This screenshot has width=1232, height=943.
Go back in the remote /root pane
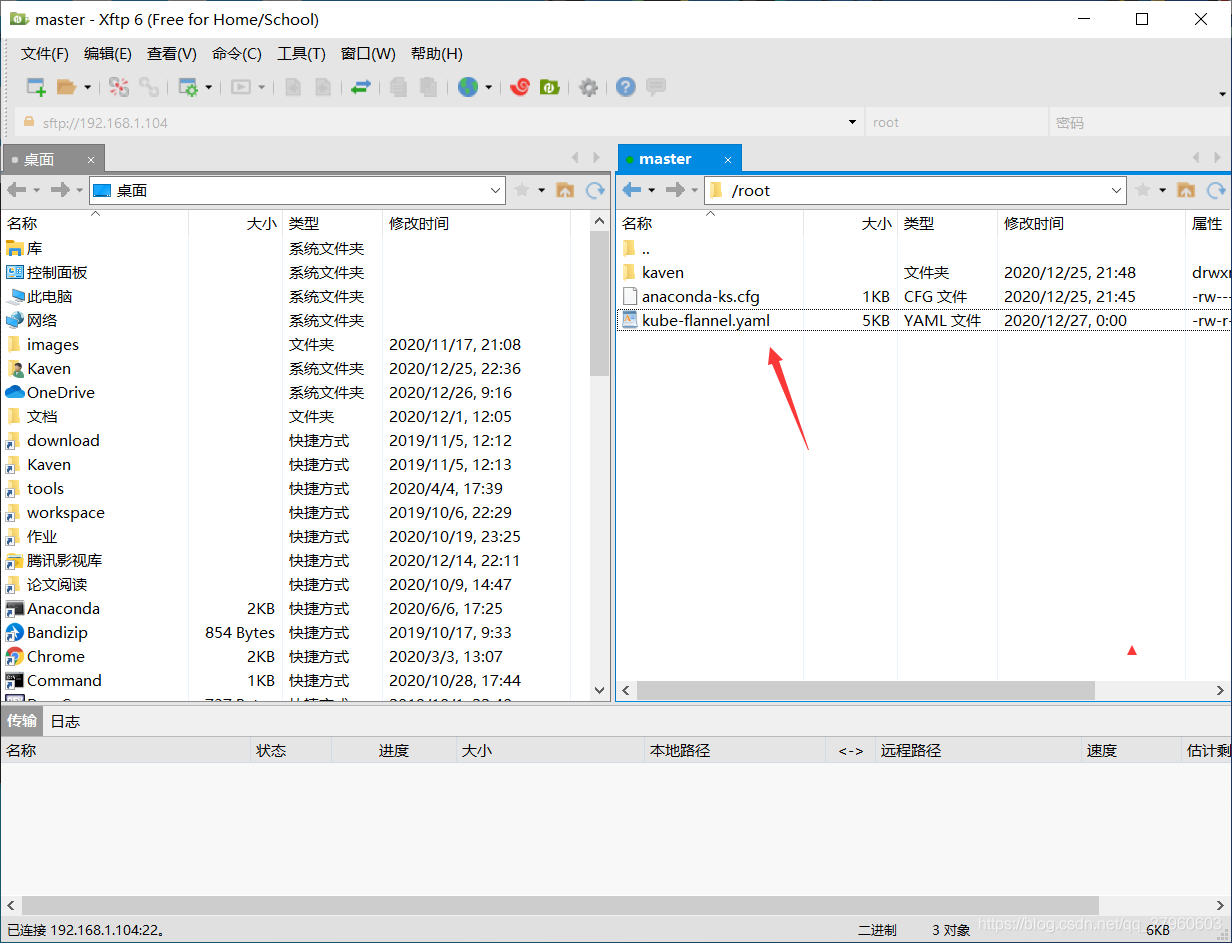(632, 190)
